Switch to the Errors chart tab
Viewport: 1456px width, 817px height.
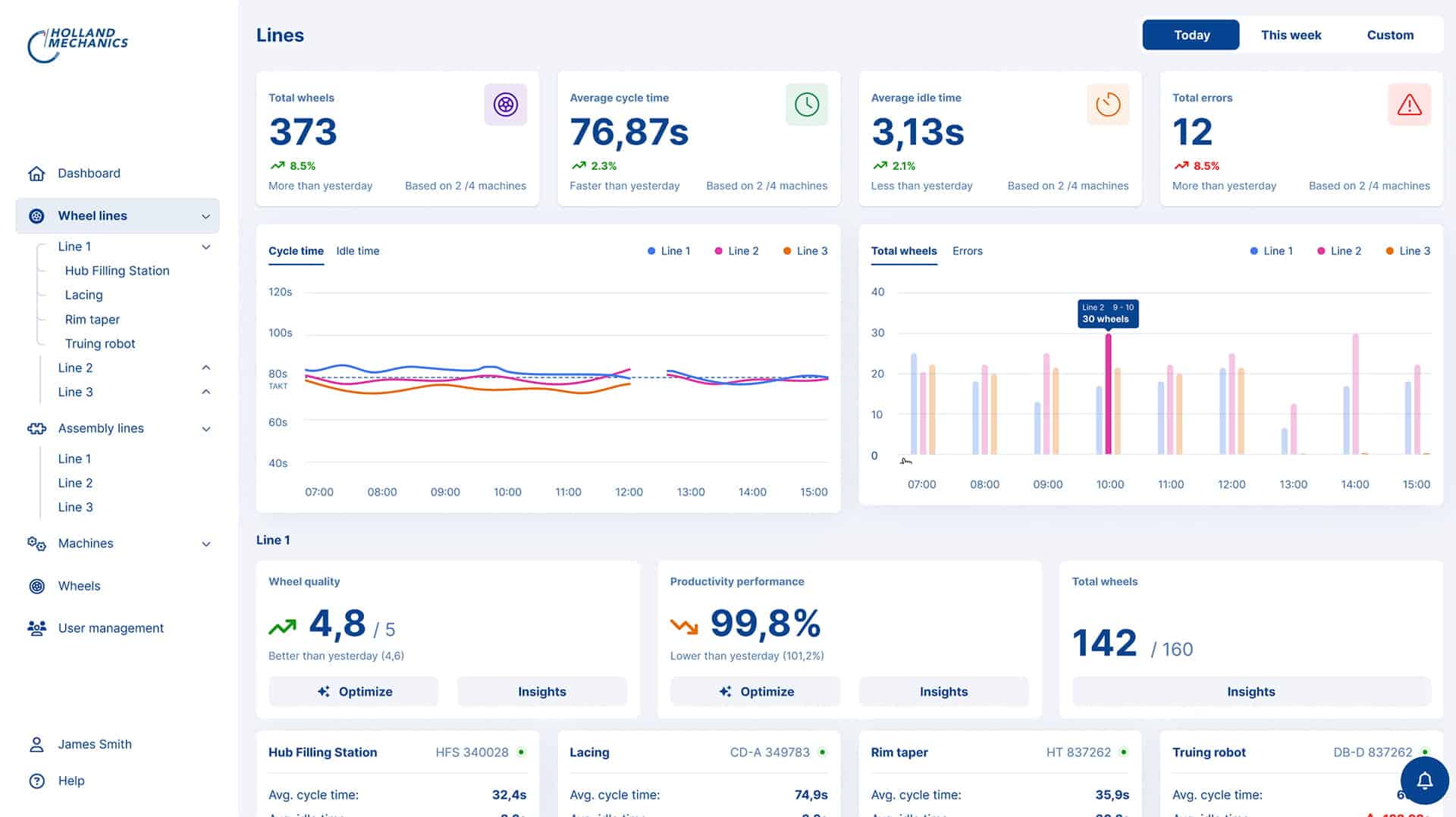click(967, 251)
